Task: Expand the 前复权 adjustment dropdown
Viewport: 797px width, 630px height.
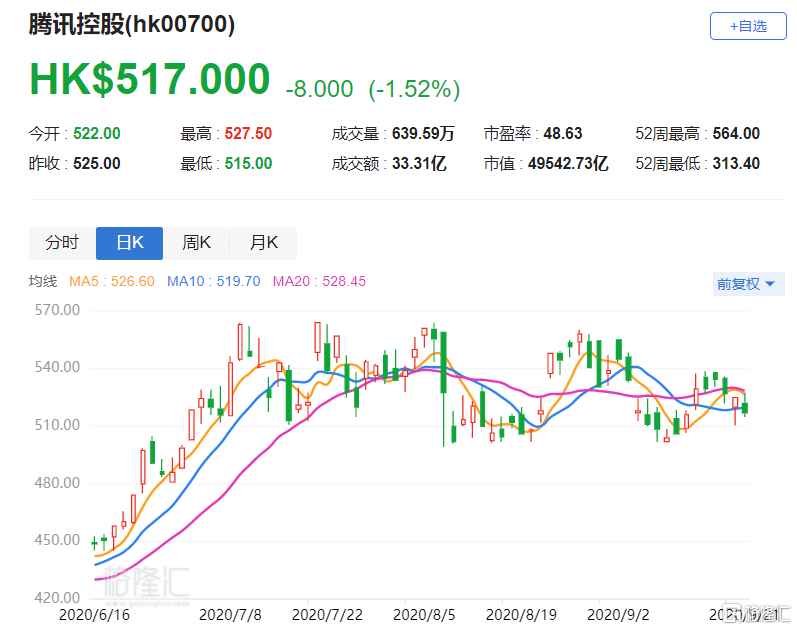Action: [746, 284]
